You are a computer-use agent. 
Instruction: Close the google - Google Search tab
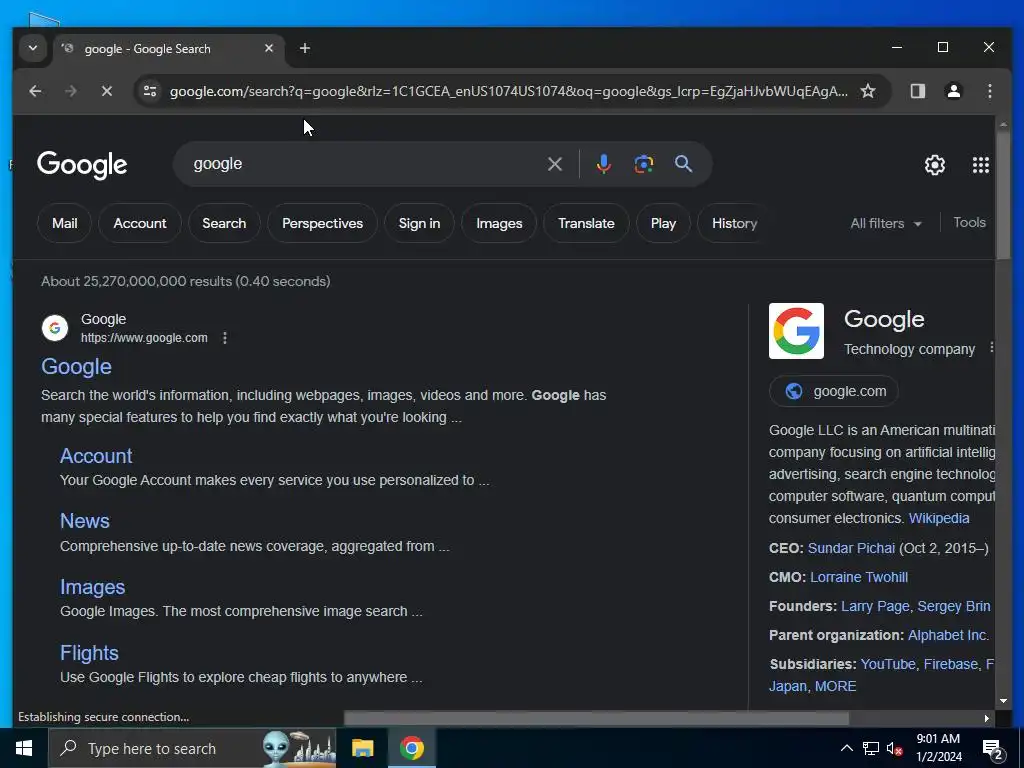click(x=268, y=48)
